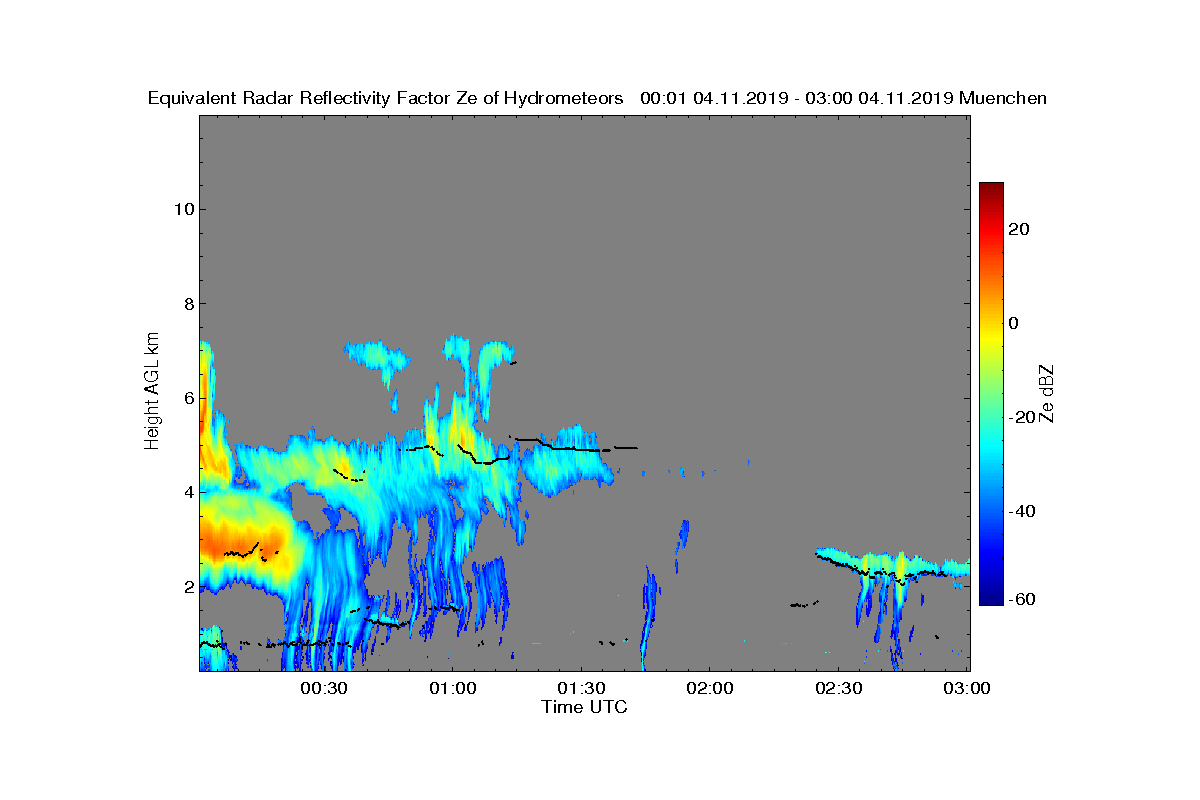Click the colorbar value -60

tap(1020, 599)
